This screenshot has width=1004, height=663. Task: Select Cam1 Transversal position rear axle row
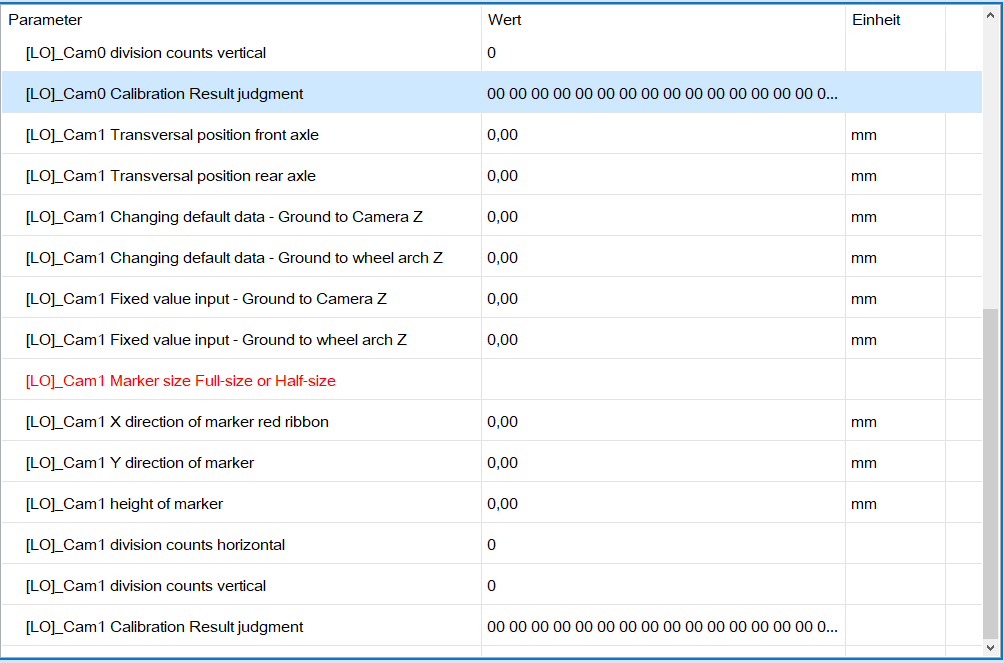[171, 176]
